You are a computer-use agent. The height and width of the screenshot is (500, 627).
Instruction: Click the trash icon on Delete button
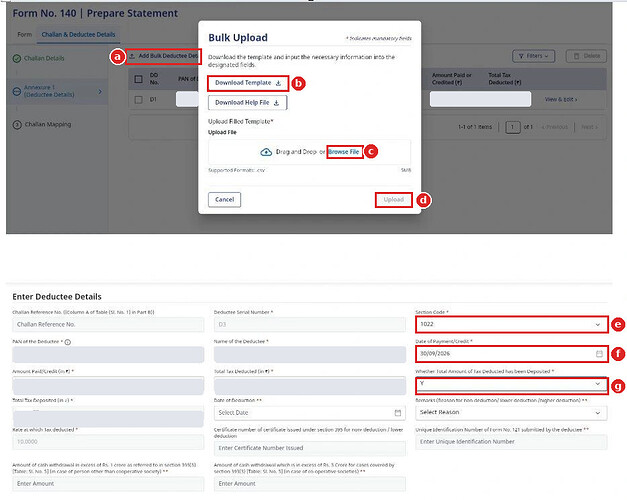click(x=576, y=56)
